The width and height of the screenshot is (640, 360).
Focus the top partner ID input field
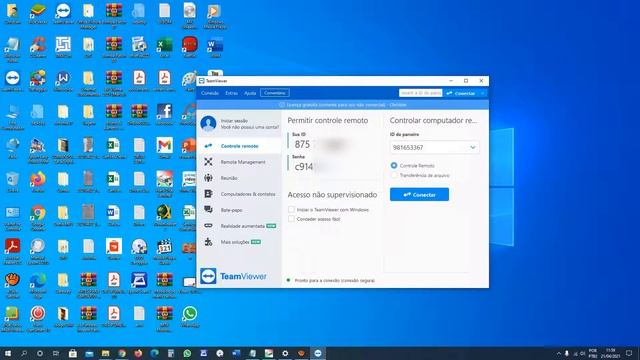pyautogui.click(x=420, y=93)
